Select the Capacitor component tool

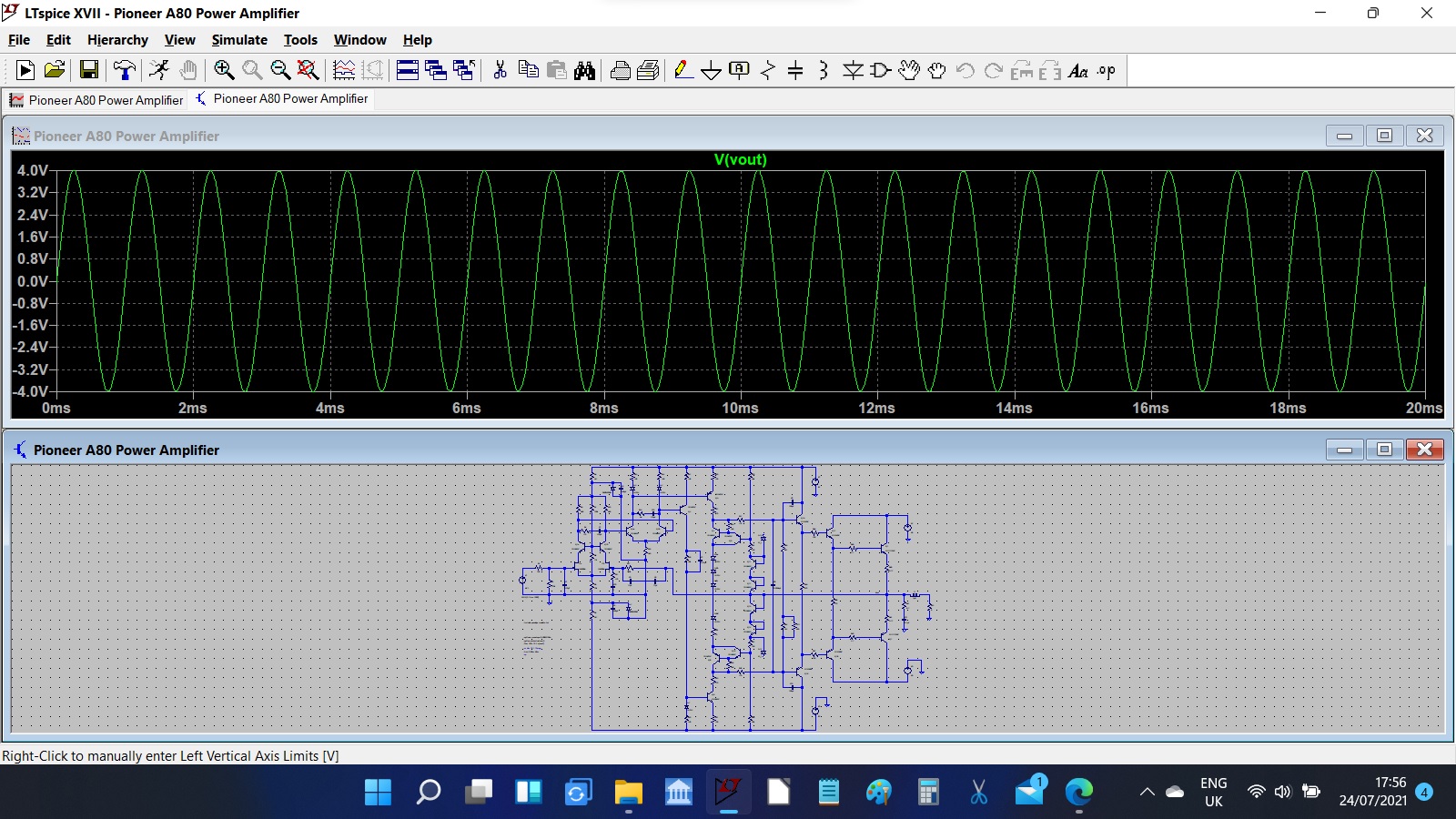795,70
